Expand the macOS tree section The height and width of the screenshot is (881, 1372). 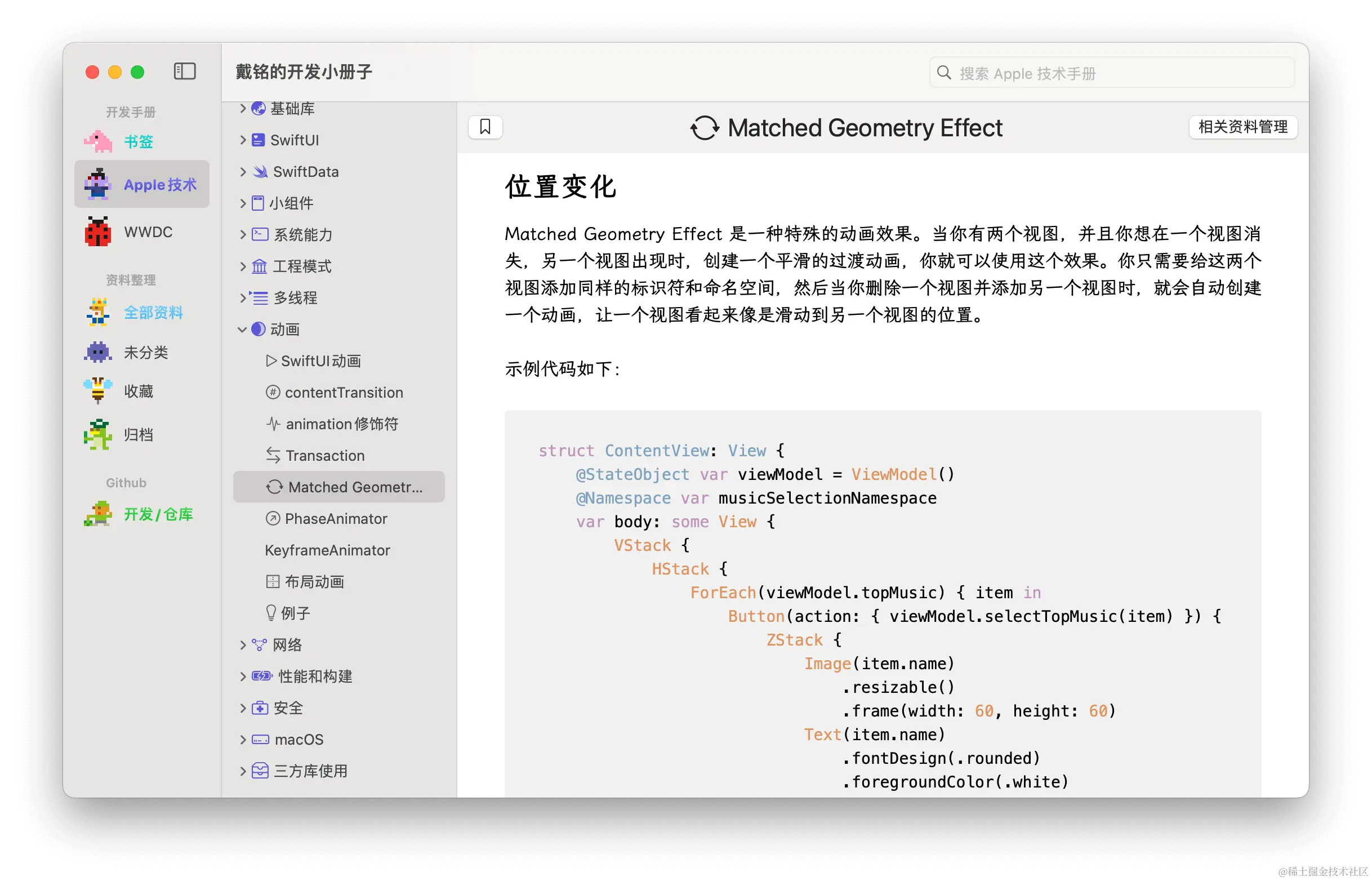tap(243, 739)
